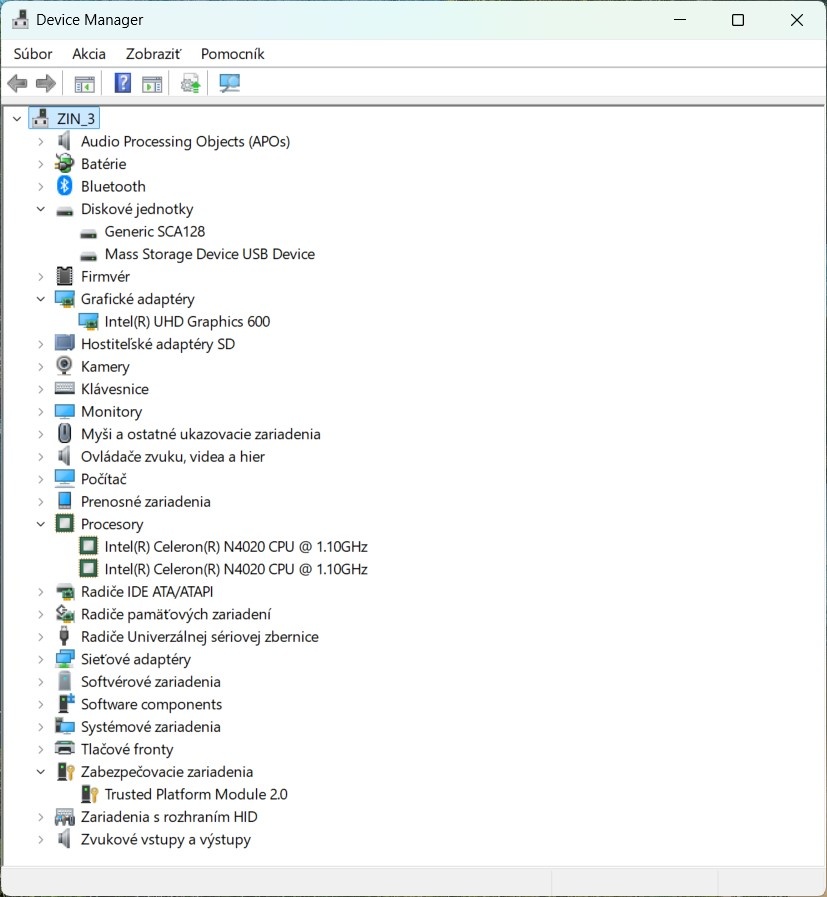This screenshot has height=897, width=827.
Task: Select the Generic SCA128 disk drive icon
Action: click(88, 231)
